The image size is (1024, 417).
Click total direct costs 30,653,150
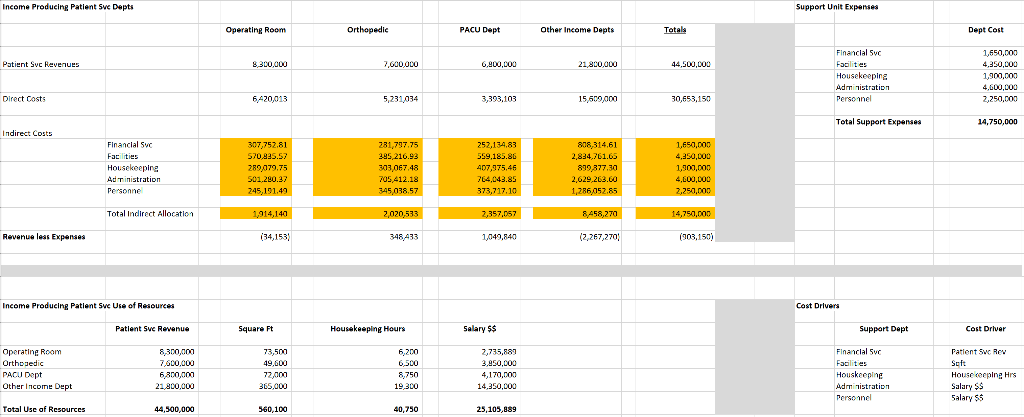691,99
